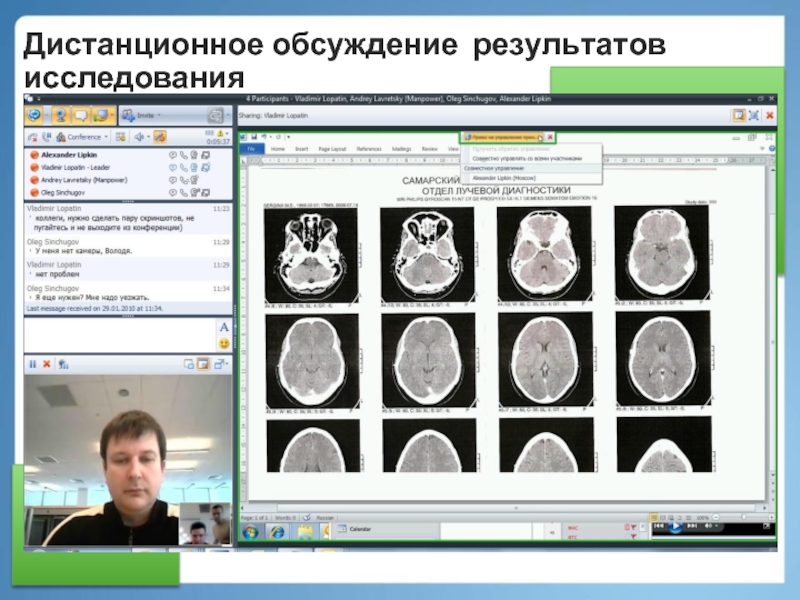
Task: Click the chat bubble icon in Andrey Lavretsky's row
Action: click(x=173, y=180)
